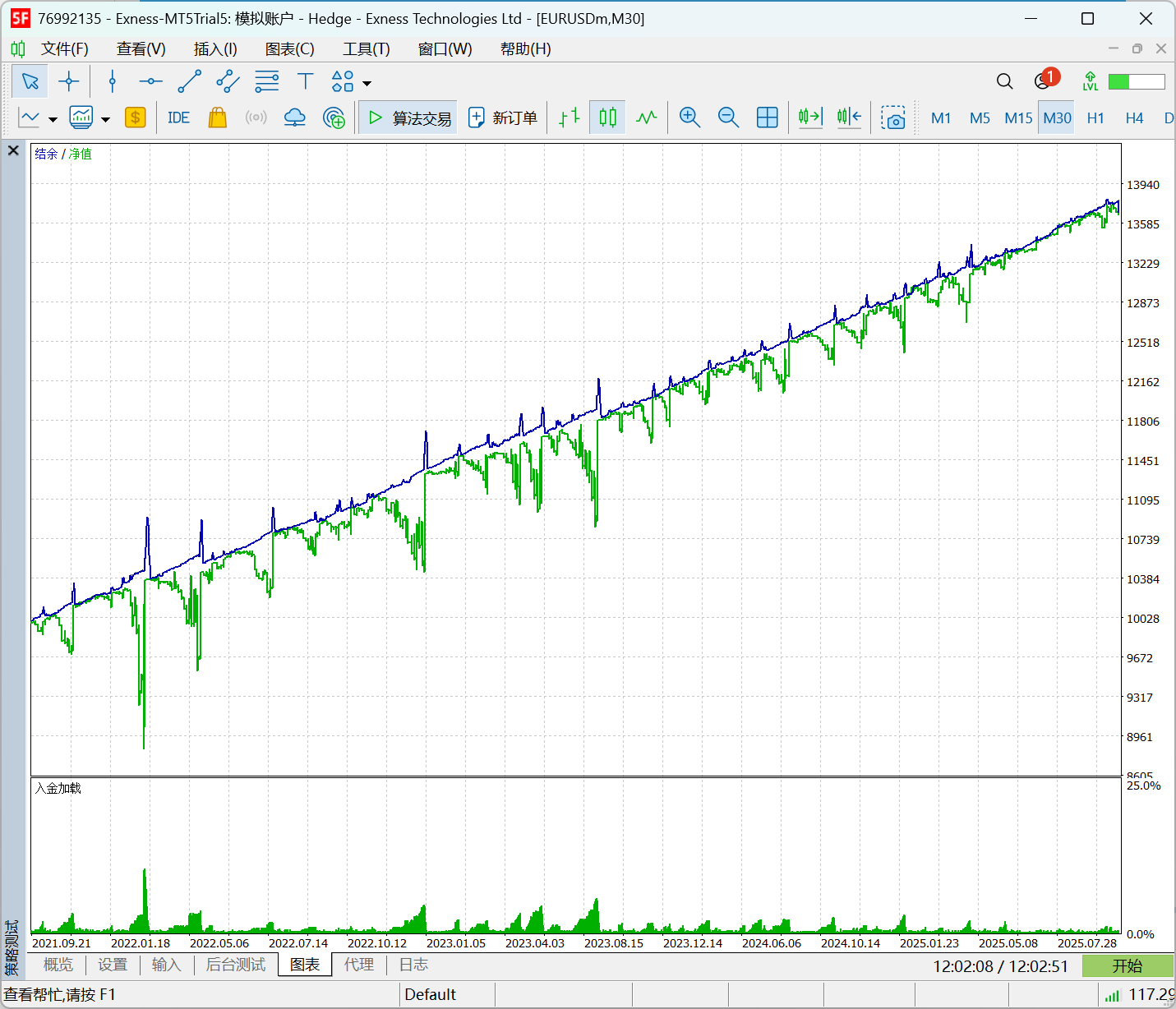The width and height of the screenshot is (1176, 1009).
Task: Switch to the 后台测试 tab
Action: (x=236, y=965)
